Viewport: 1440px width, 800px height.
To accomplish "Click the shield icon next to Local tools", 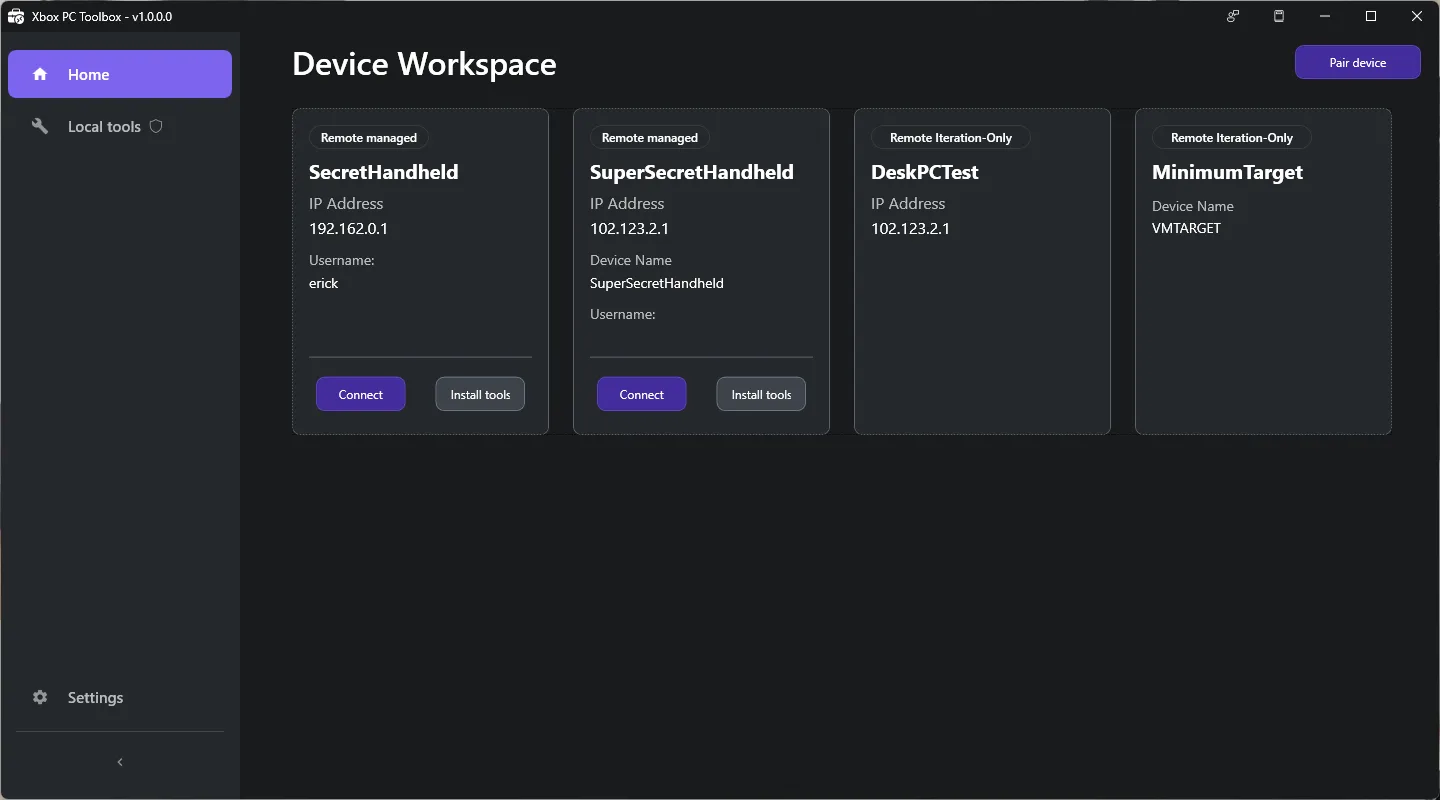I will click(x=156, y=127).
